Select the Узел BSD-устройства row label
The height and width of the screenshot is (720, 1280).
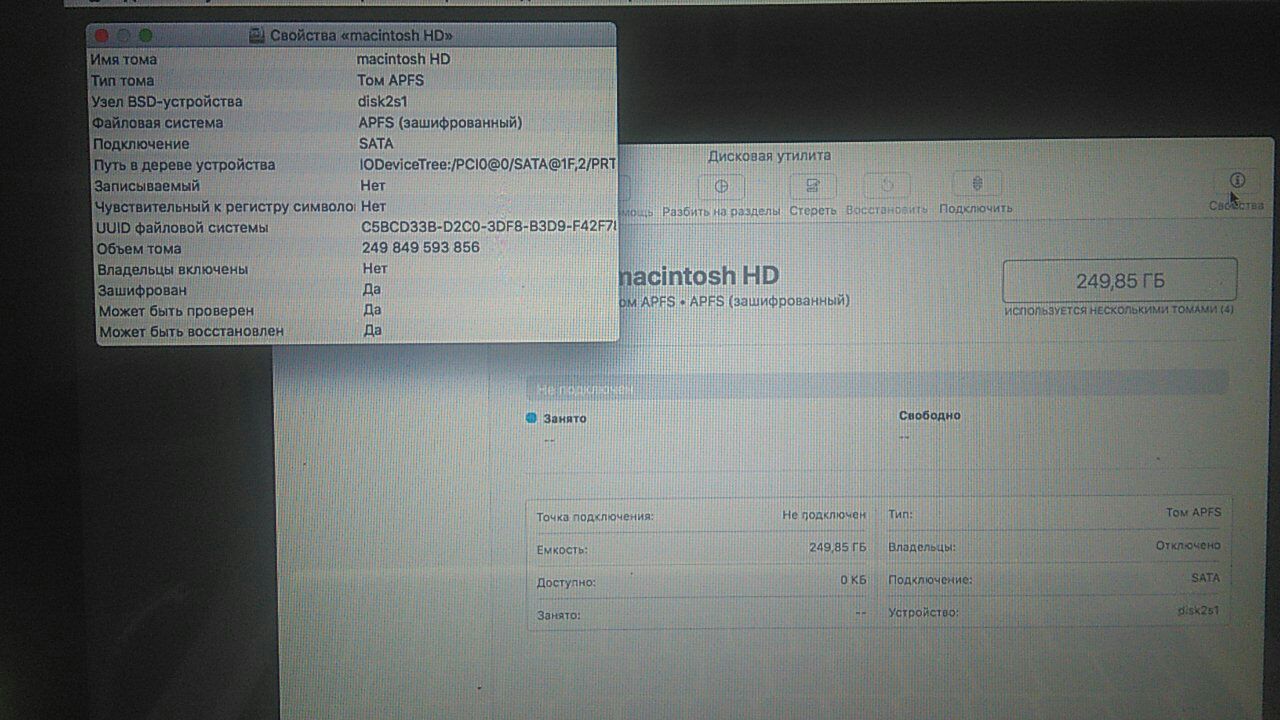167,101
